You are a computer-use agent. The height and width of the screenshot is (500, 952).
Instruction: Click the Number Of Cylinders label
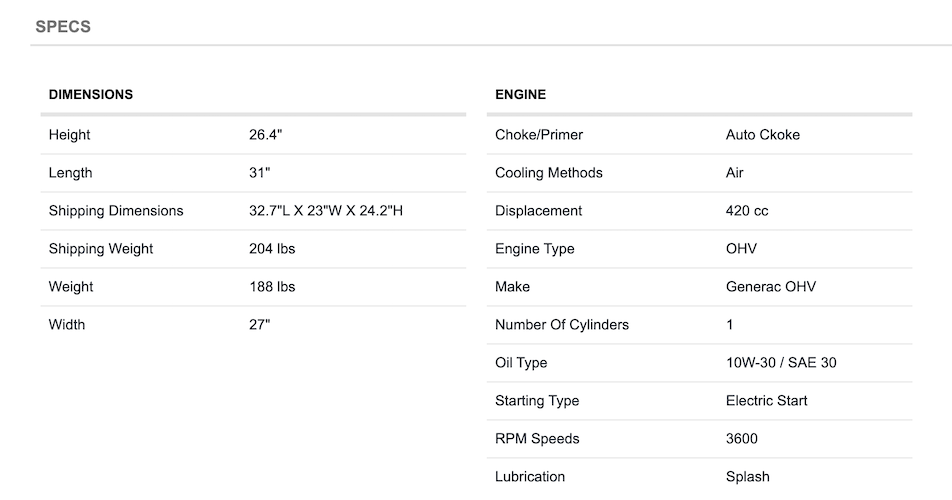tap(562, 325)
